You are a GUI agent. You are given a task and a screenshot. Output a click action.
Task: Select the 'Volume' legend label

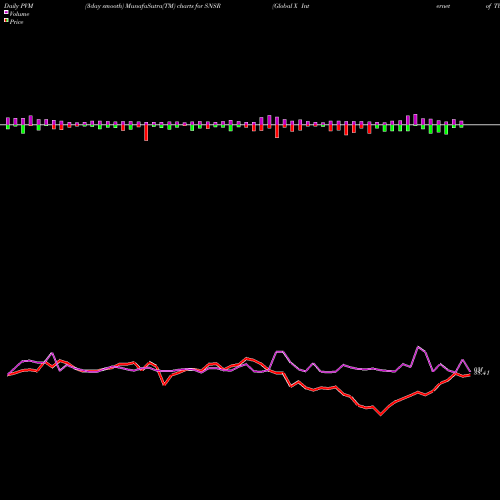pos(19,14)
